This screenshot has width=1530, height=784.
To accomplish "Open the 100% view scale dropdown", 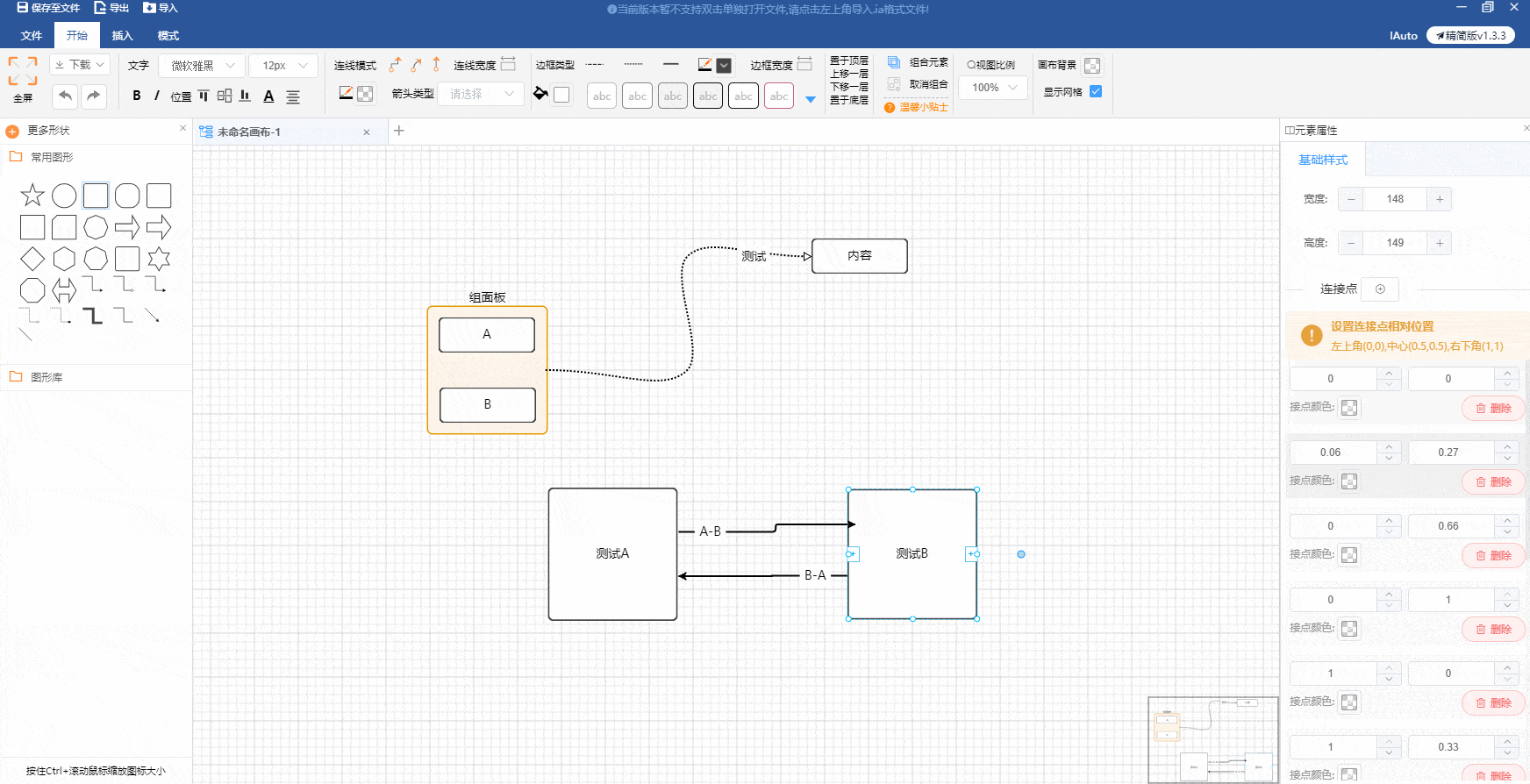I will pyautogui.click(x=993, y=88).
